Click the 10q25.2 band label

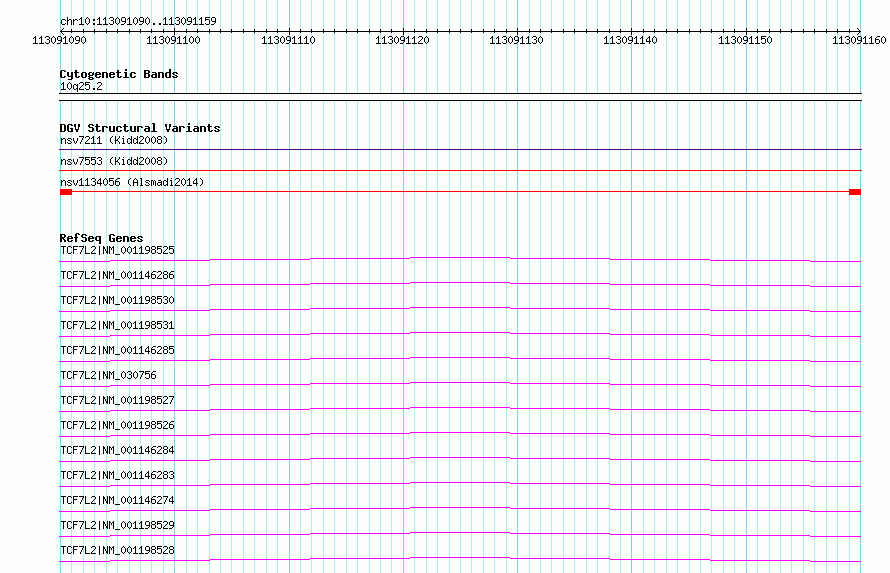point(81,86)
